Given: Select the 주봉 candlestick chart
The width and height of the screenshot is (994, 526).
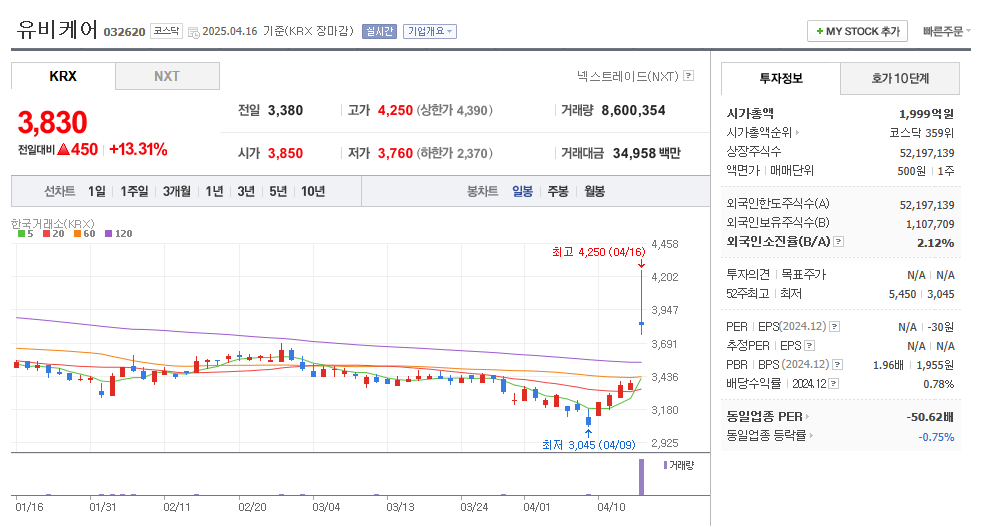Looking at the screenshot, I should tap(558, 191).
